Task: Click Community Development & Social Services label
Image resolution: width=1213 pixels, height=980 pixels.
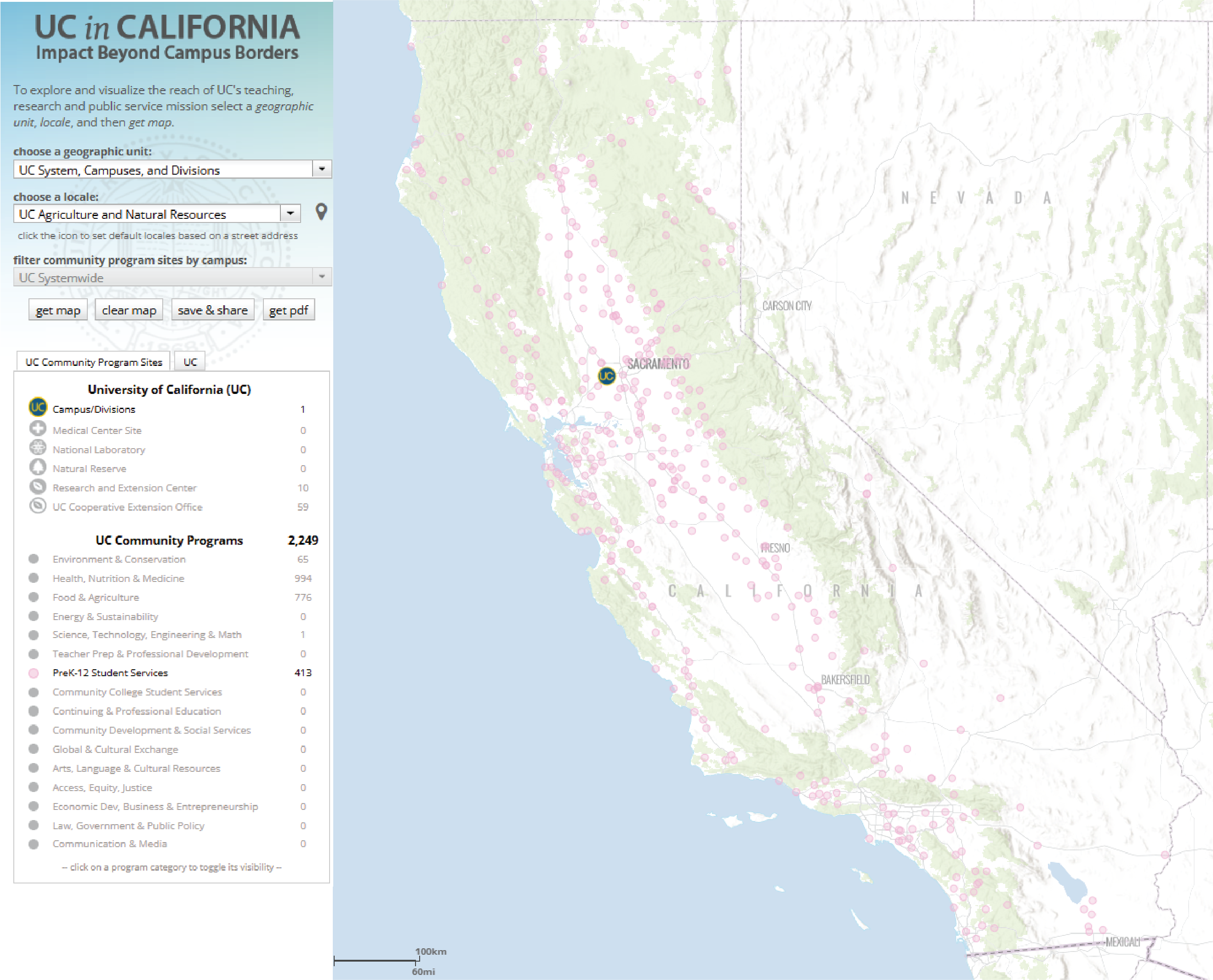Action: (152, 730)
